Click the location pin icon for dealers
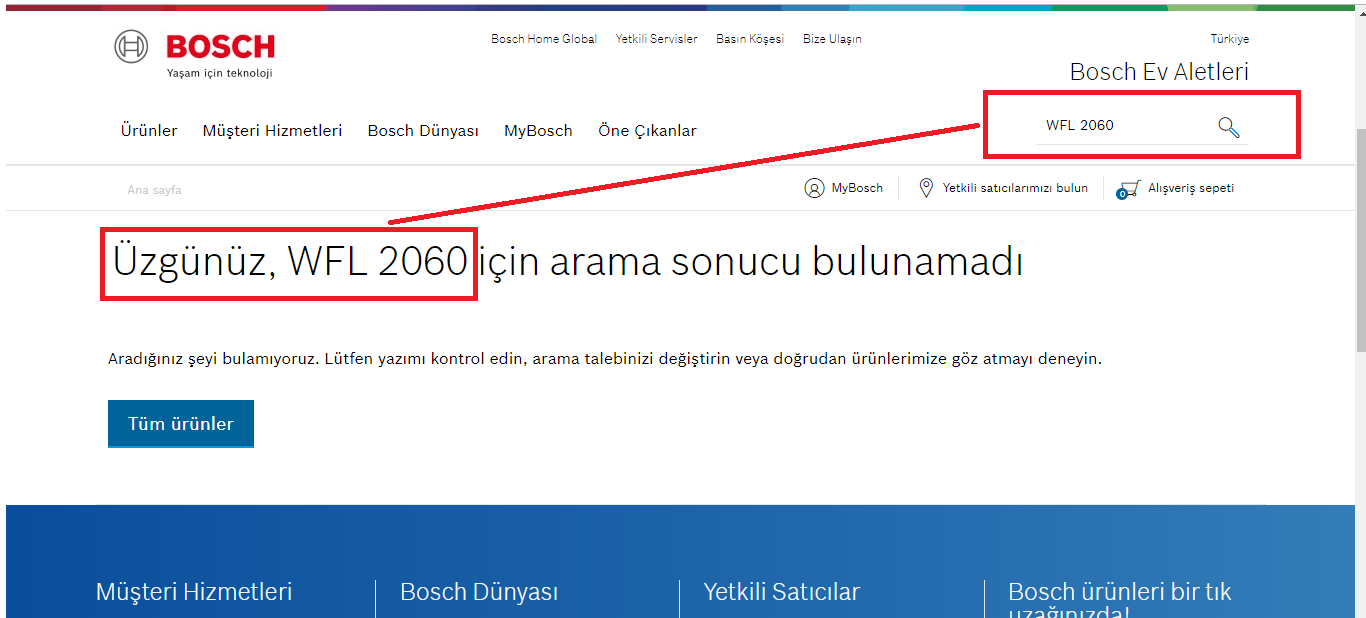Image resolution: width=1366 pixels, height=618 pixels. [x=926, y=188]
